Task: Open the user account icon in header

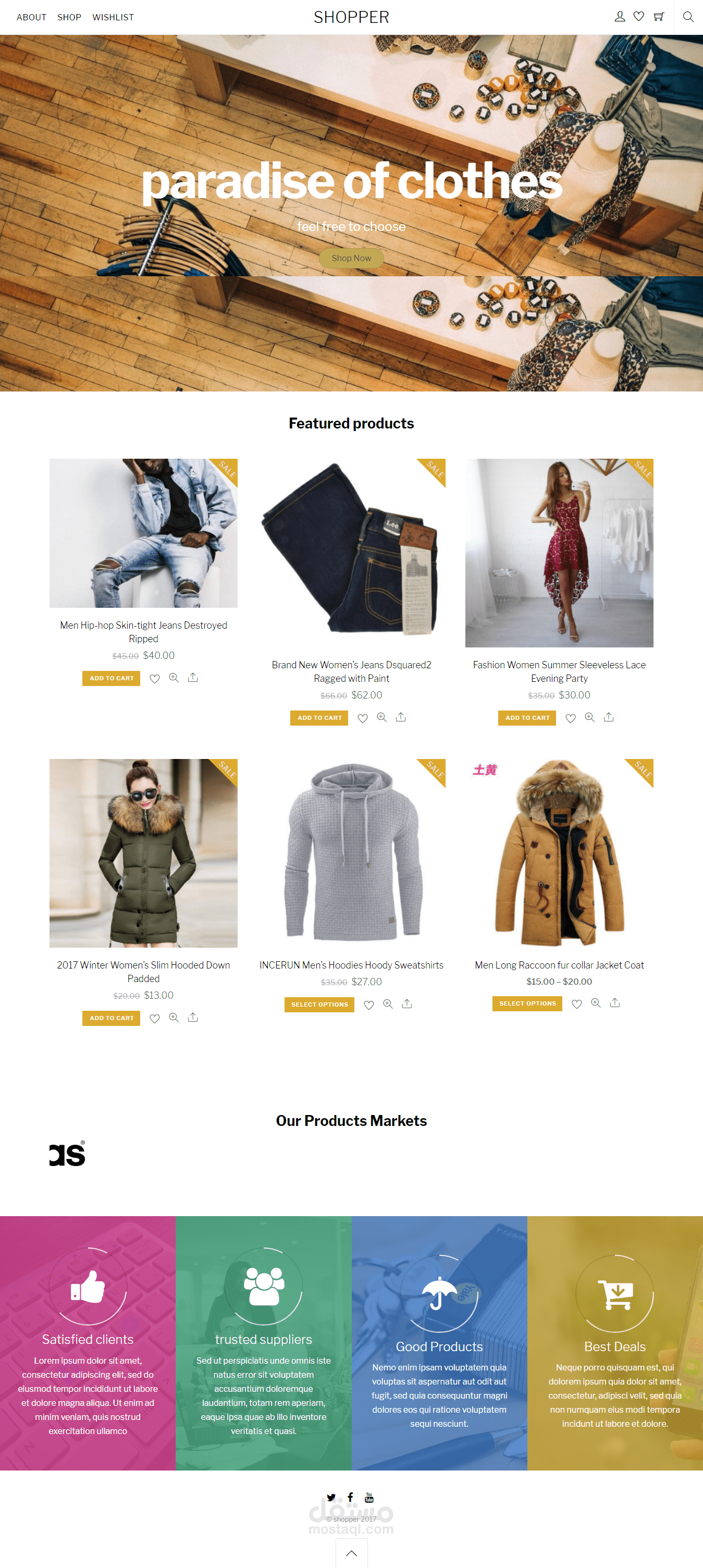Action: pyautogui.click(x=620, y=17)
